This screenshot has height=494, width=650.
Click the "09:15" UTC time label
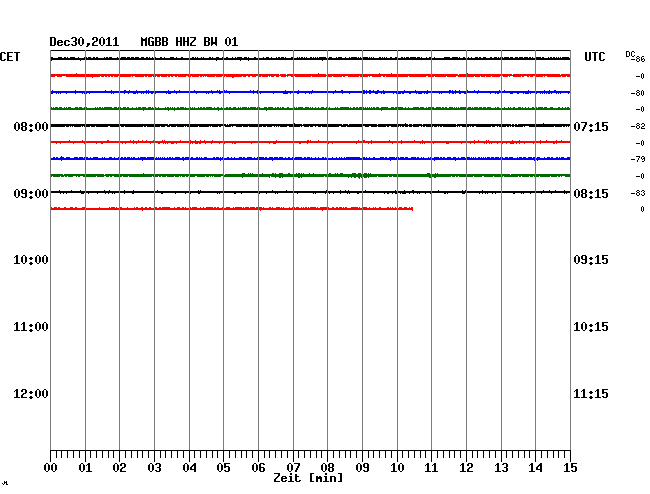pyautogui.click(x=591, y=260)
